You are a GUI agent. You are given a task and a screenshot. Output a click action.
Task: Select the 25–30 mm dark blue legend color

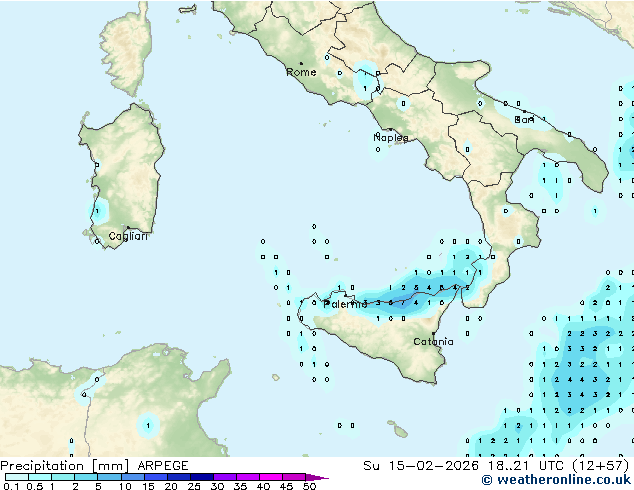pyautogui.click(x=202, y=477)
